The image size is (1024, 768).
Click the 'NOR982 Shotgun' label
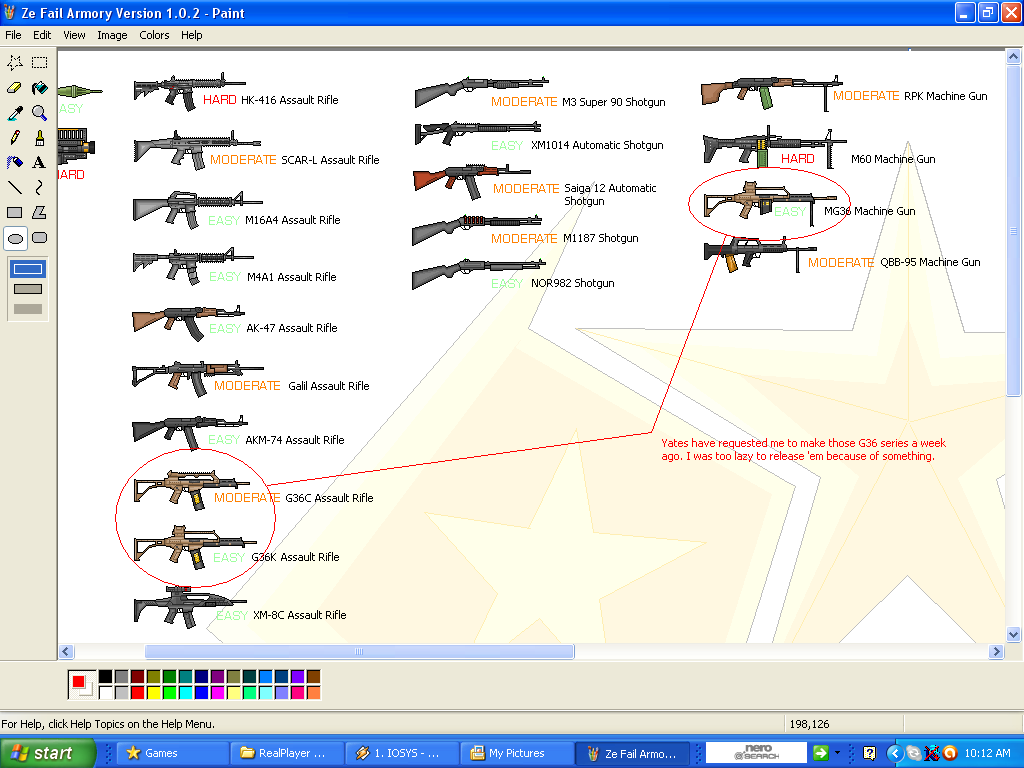(572, 283)
